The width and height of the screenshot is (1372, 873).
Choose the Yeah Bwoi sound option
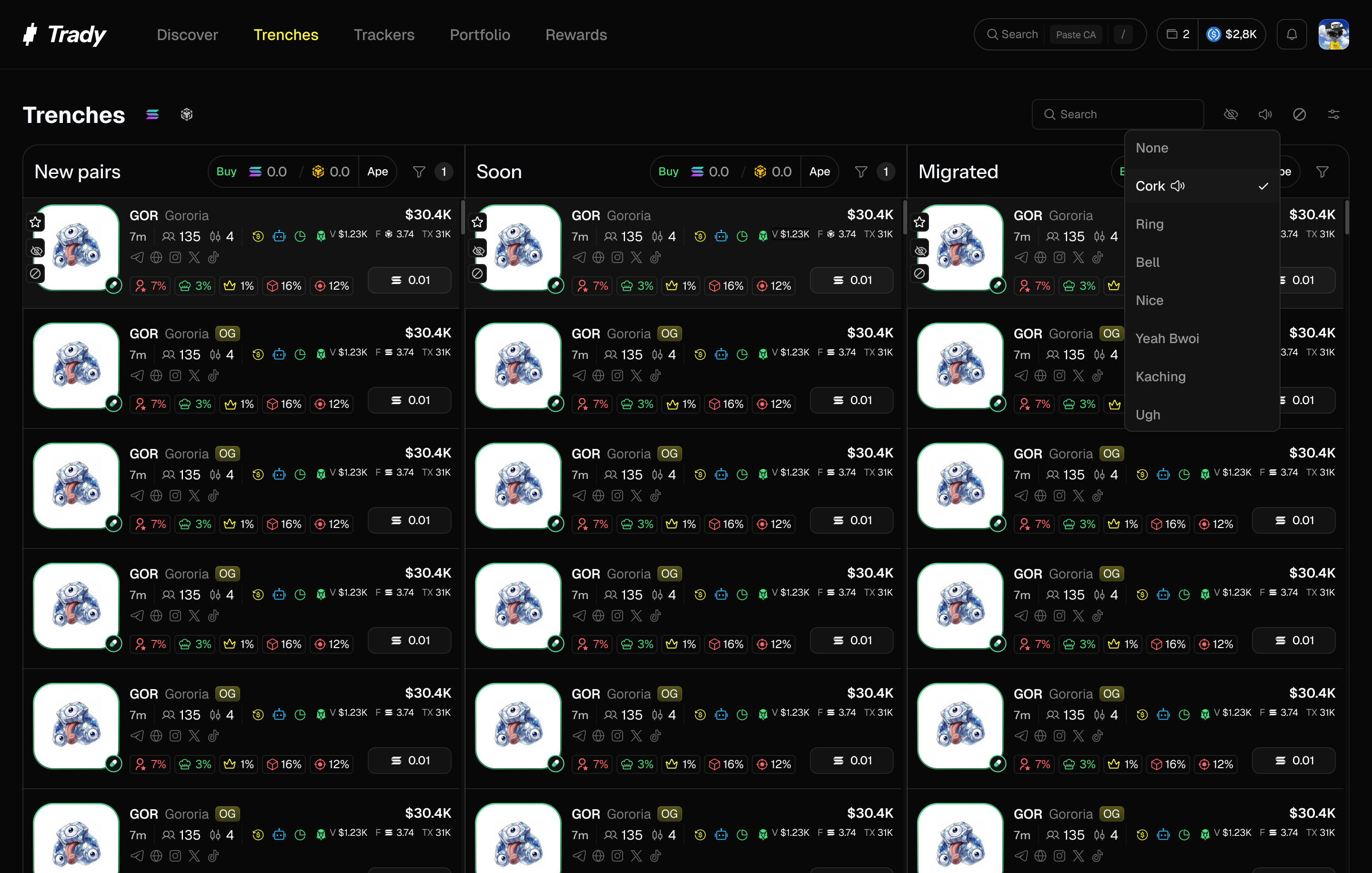1202,339
